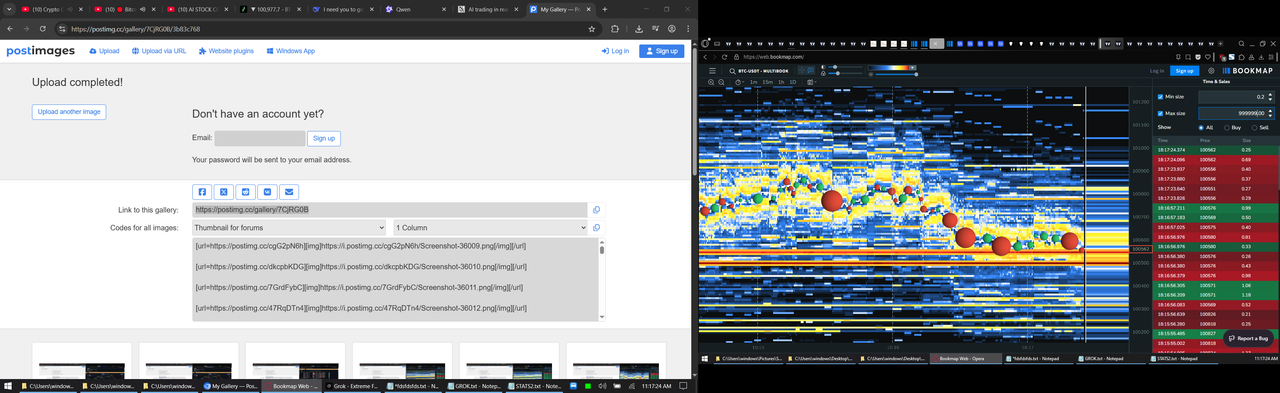Open '1 Column' layout dropdown
Viewport: 1280px width, 393px height.
[x=490, y=228]
